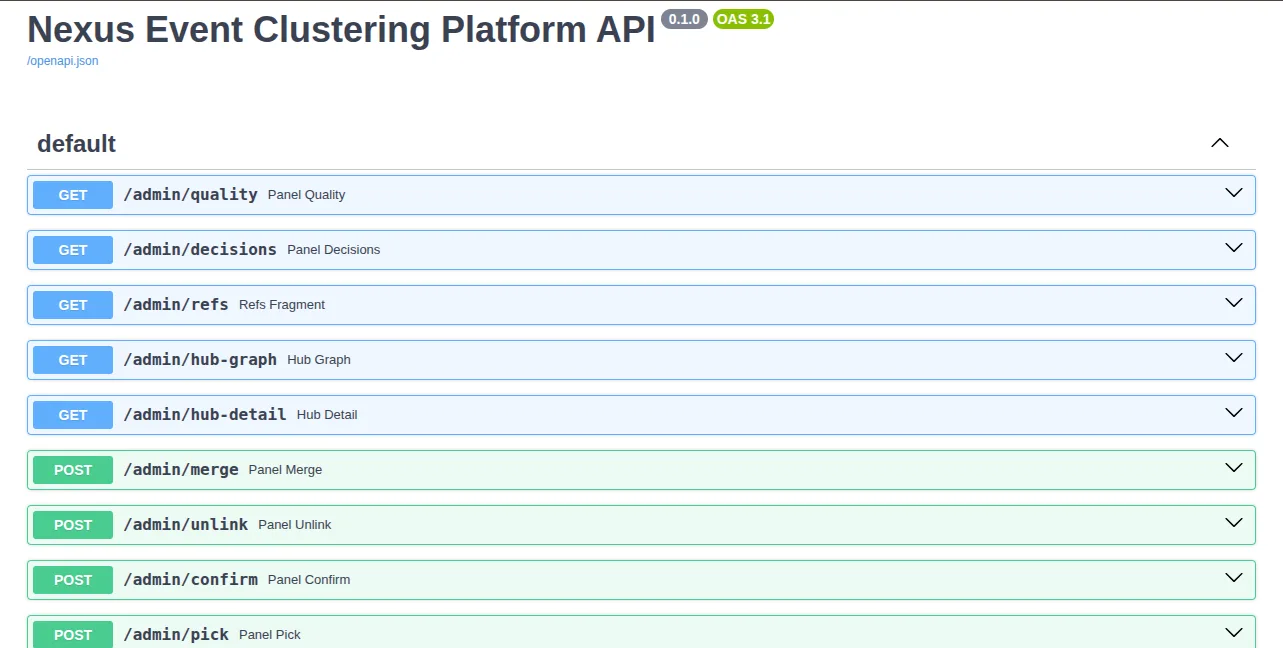Click the Panel Unlink summary text

pyautogui.click(x=295, y=525)
